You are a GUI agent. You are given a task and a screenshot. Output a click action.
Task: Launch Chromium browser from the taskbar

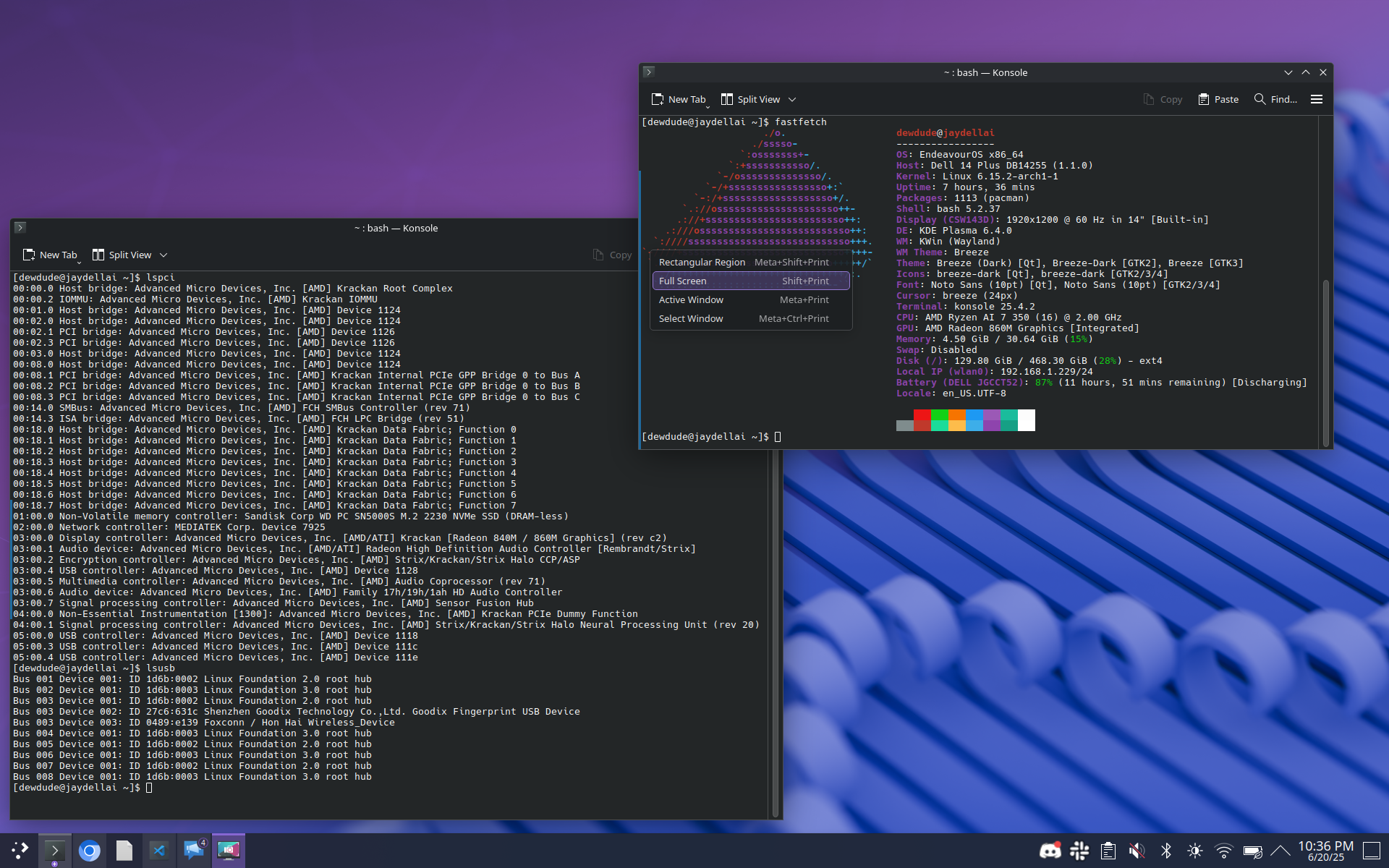(89, 851)
